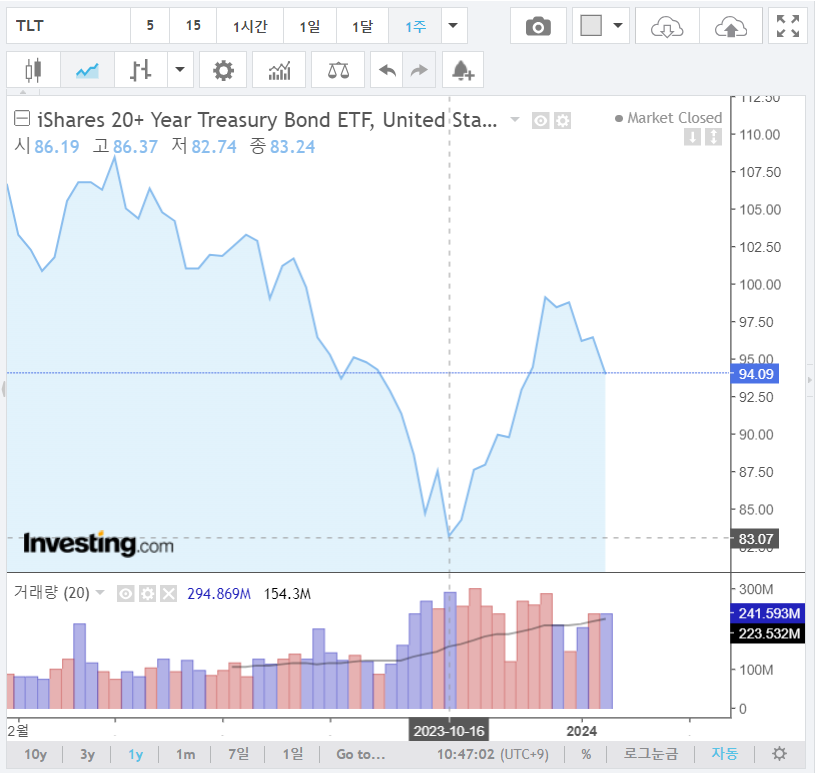816x773 pixels.
Task: Toggle visibility eye of 거래량 indicator
Action: [x=125, y=593]
